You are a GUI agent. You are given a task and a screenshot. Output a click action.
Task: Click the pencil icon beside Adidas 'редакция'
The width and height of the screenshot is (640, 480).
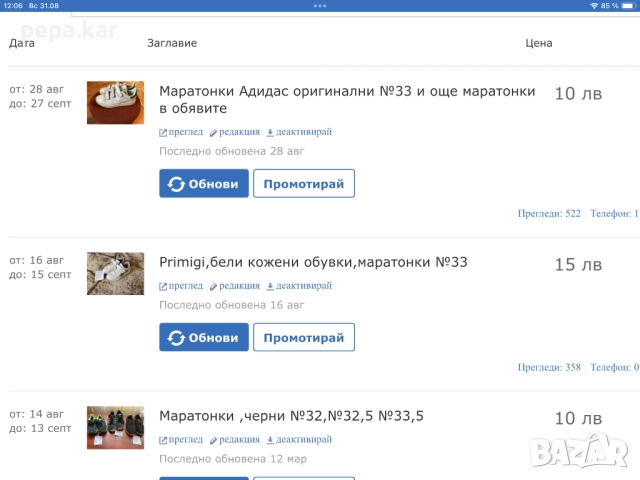tap(213, 133)
